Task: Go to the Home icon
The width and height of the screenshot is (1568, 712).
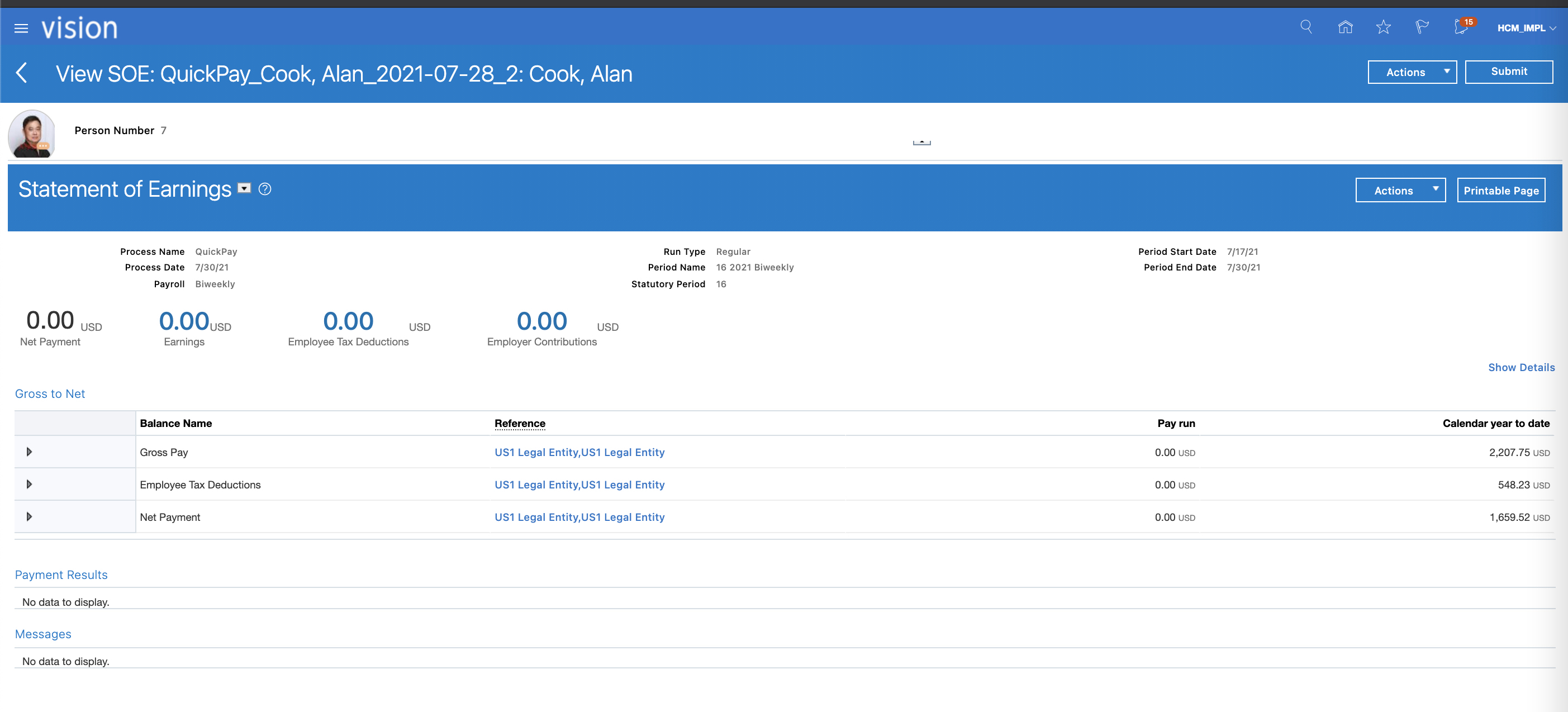Action: click(x=1345, y=27)
